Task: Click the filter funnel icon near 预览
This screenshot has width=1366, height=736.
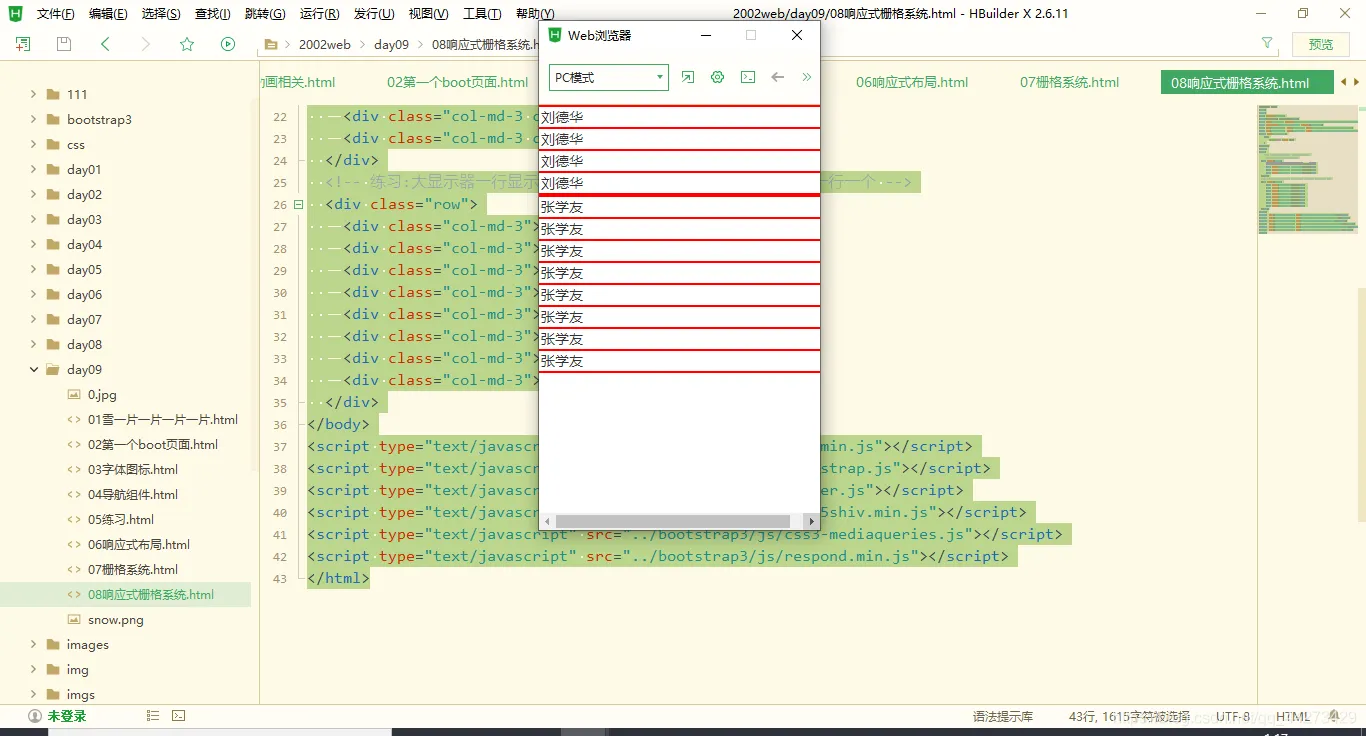Action: [1267, 44]
